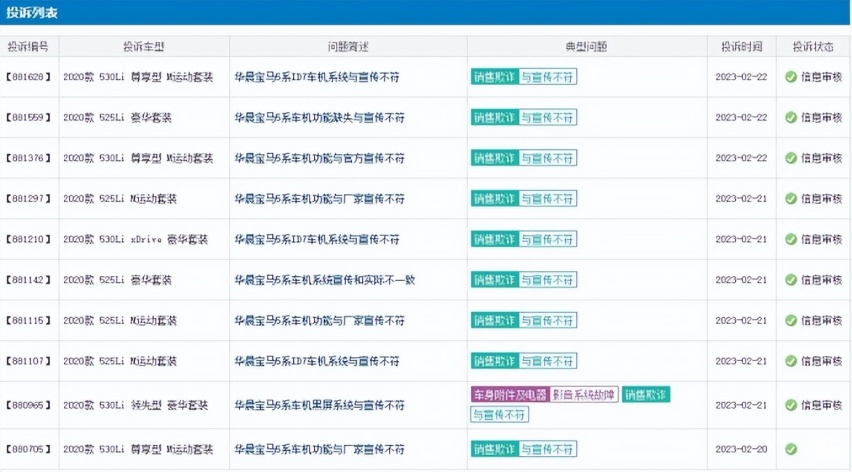Open complaint 881297 description link

pyautogui.click(x=320, y=199)
